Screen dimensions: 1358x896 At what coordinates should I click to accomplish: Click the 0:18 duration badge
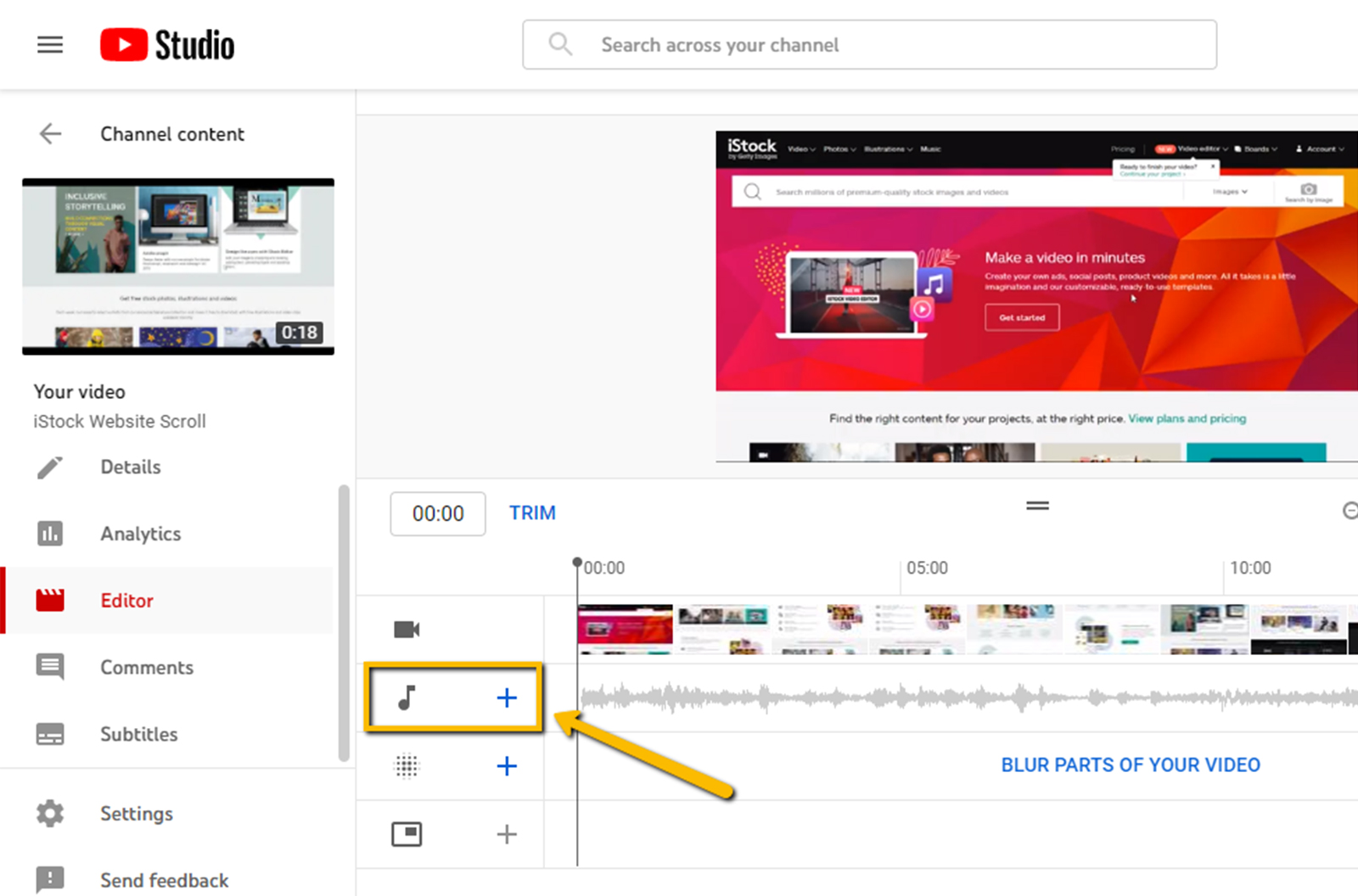300,333
